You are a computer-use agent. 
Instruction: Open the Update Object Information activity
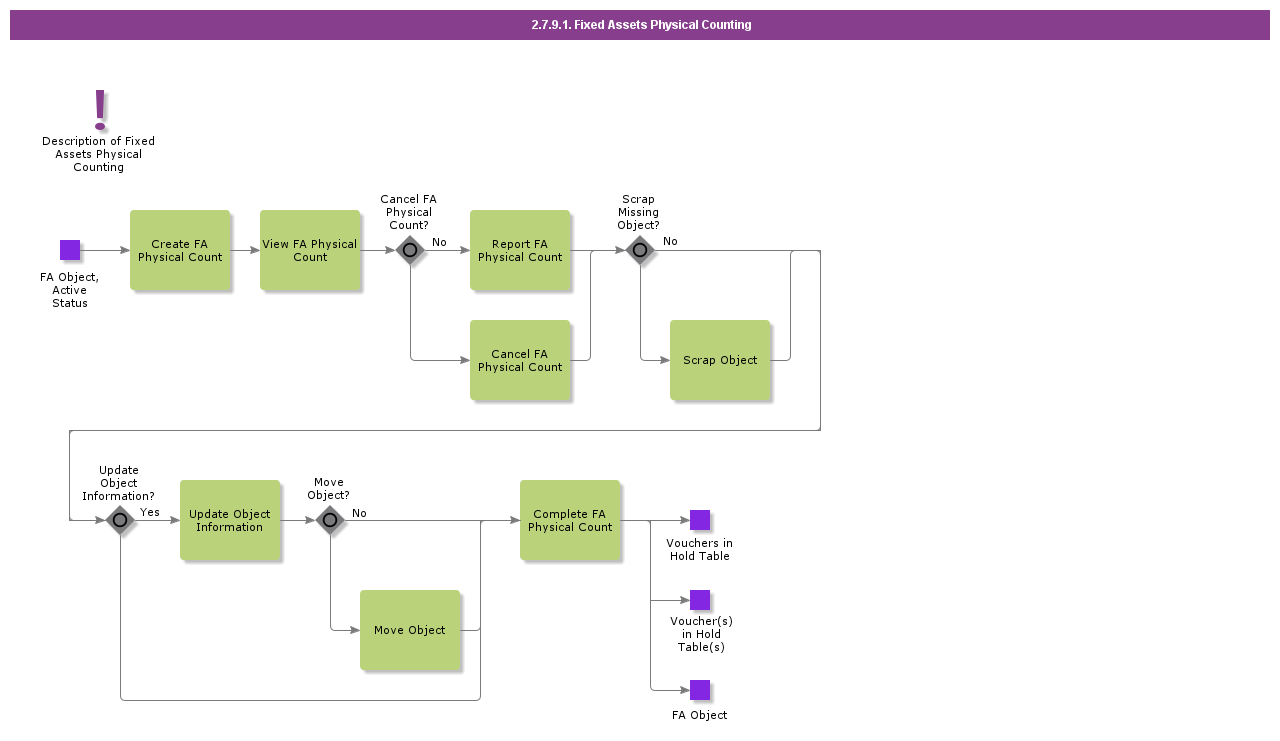(x=230, y=520)
